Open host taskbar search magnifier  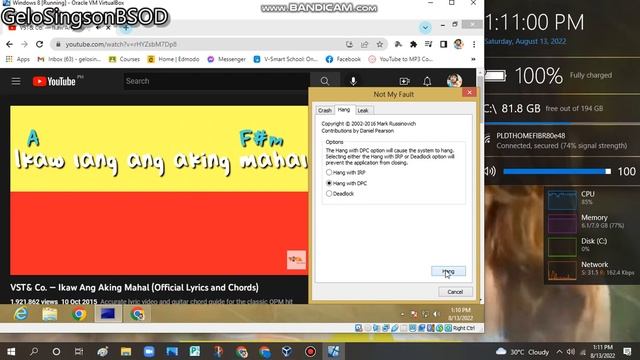point(34,351)
